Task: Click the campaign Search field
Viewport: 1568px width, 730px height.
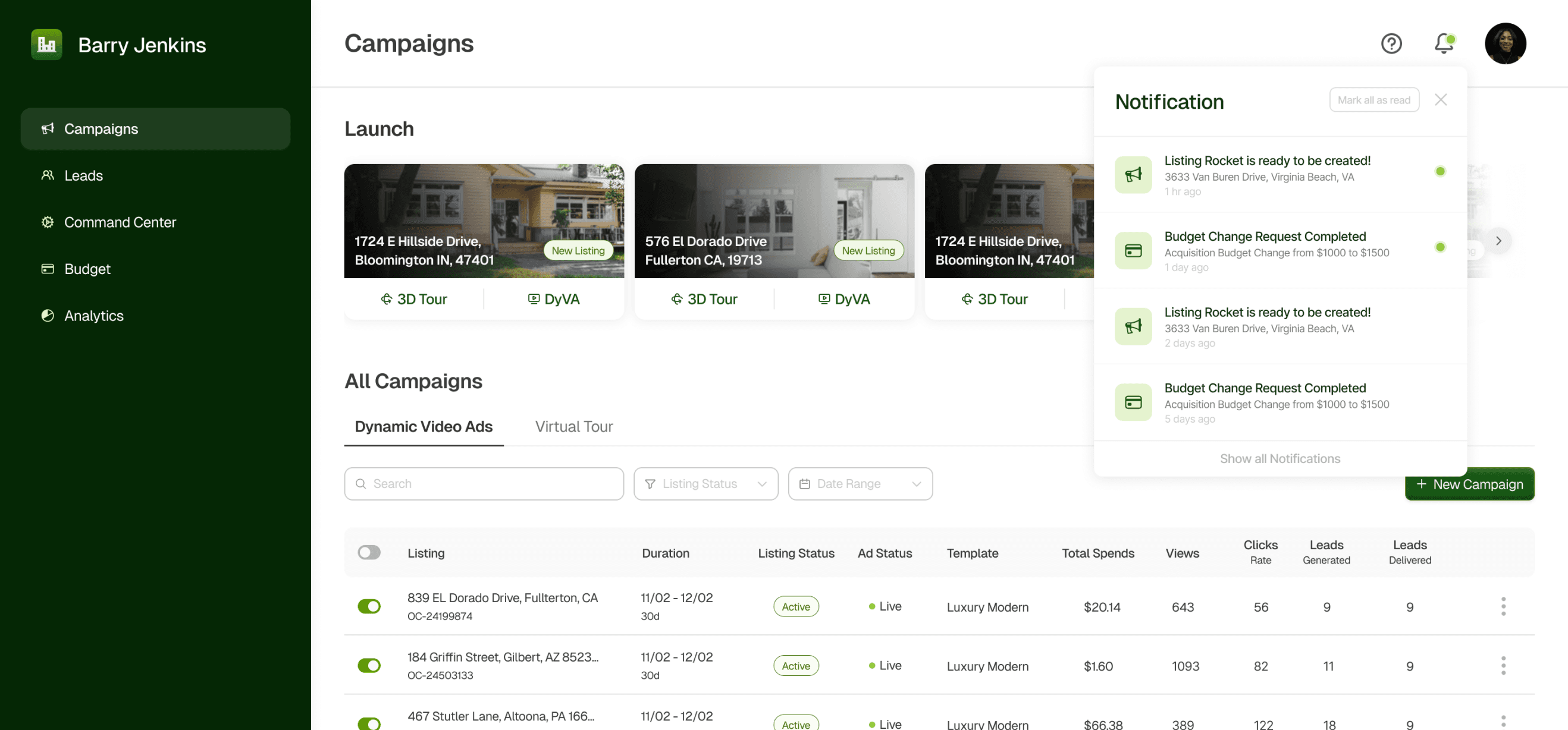Action: pos(484,484)
